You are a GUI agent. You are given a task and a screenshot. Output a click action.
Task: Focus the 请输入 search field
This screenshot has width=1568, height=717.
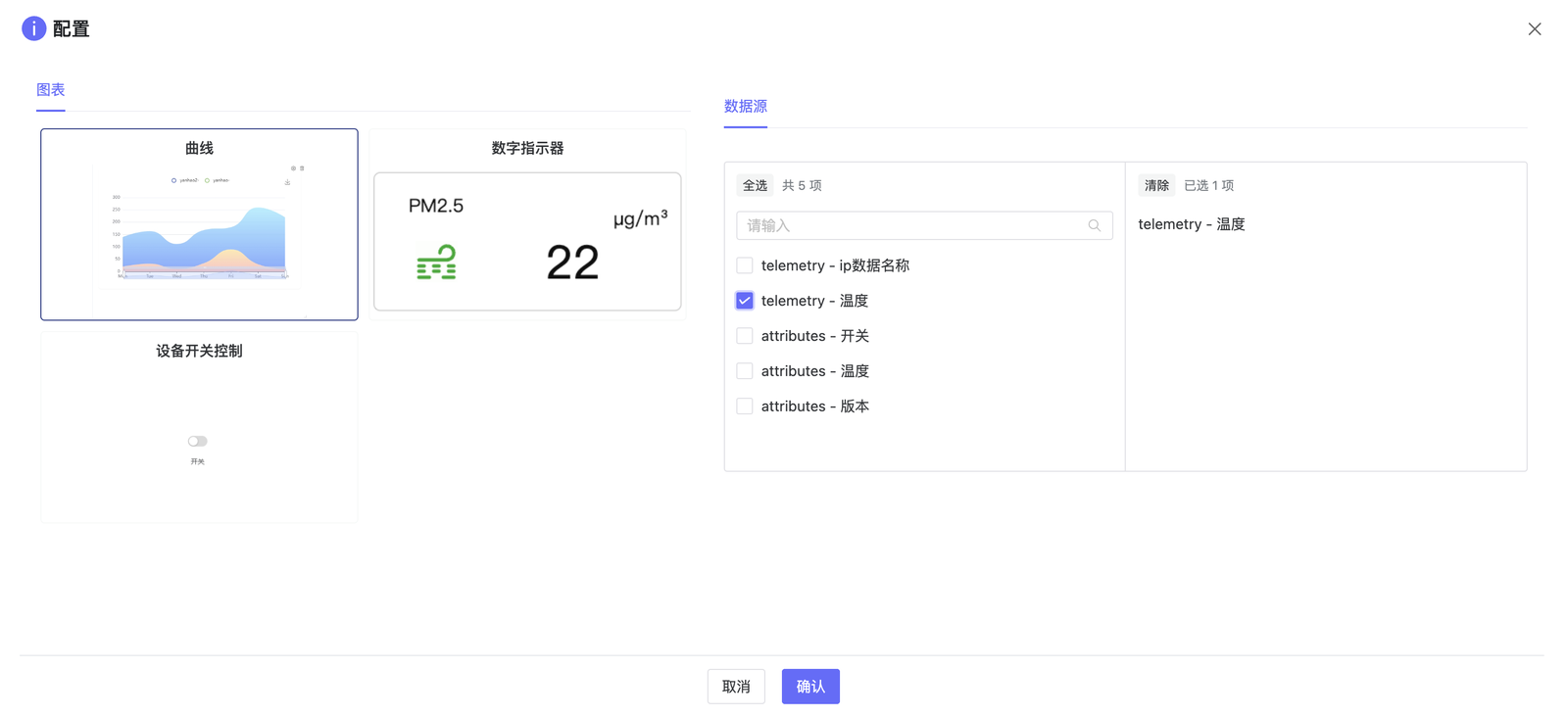[911, 226]
